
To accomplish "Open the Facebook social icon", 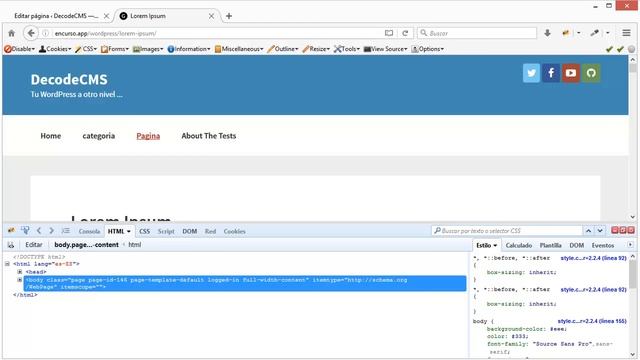I will [551, 73].
